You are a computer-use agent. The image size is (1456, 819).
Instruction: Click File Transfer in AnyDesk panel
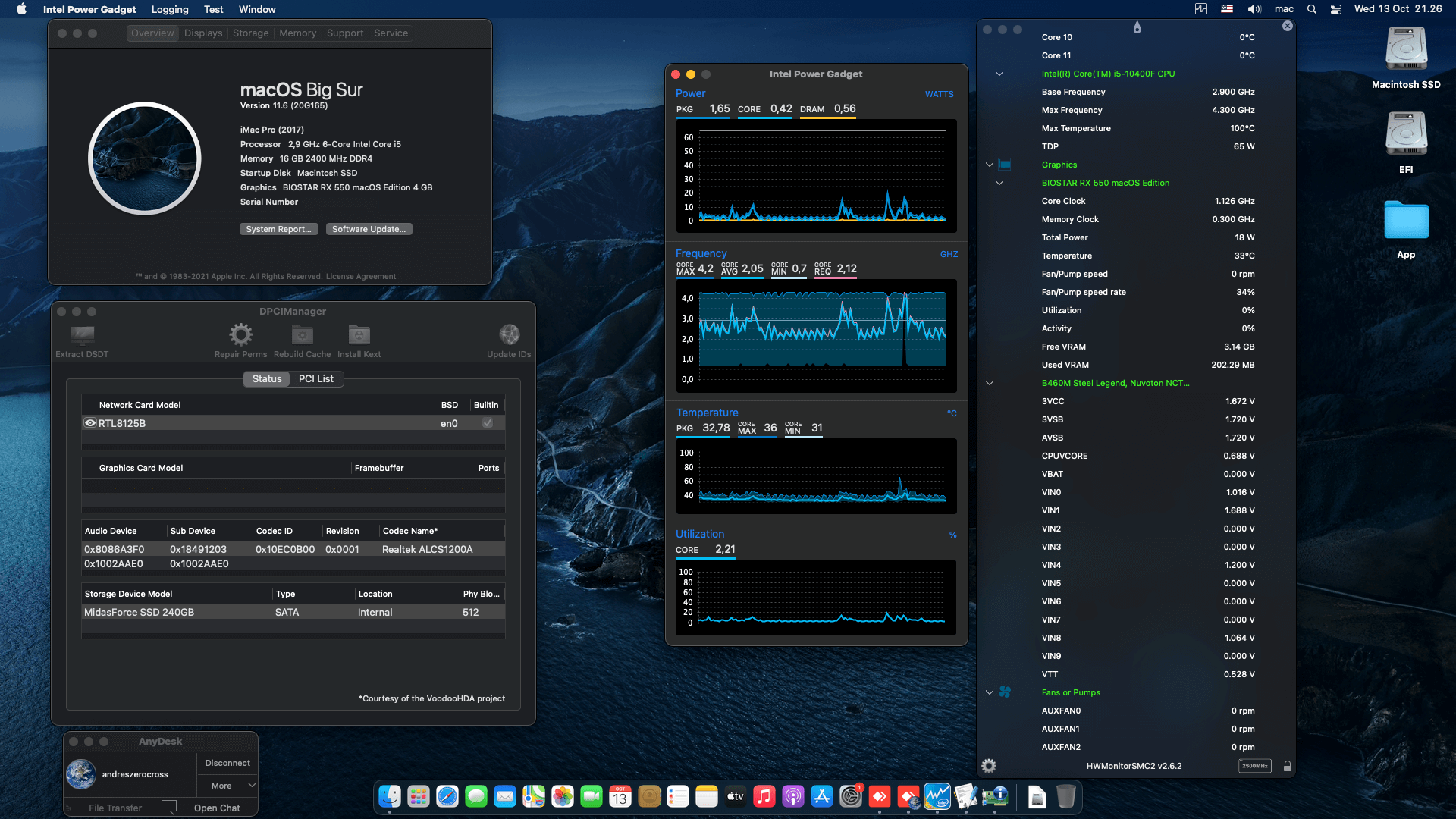pos(115,808)
